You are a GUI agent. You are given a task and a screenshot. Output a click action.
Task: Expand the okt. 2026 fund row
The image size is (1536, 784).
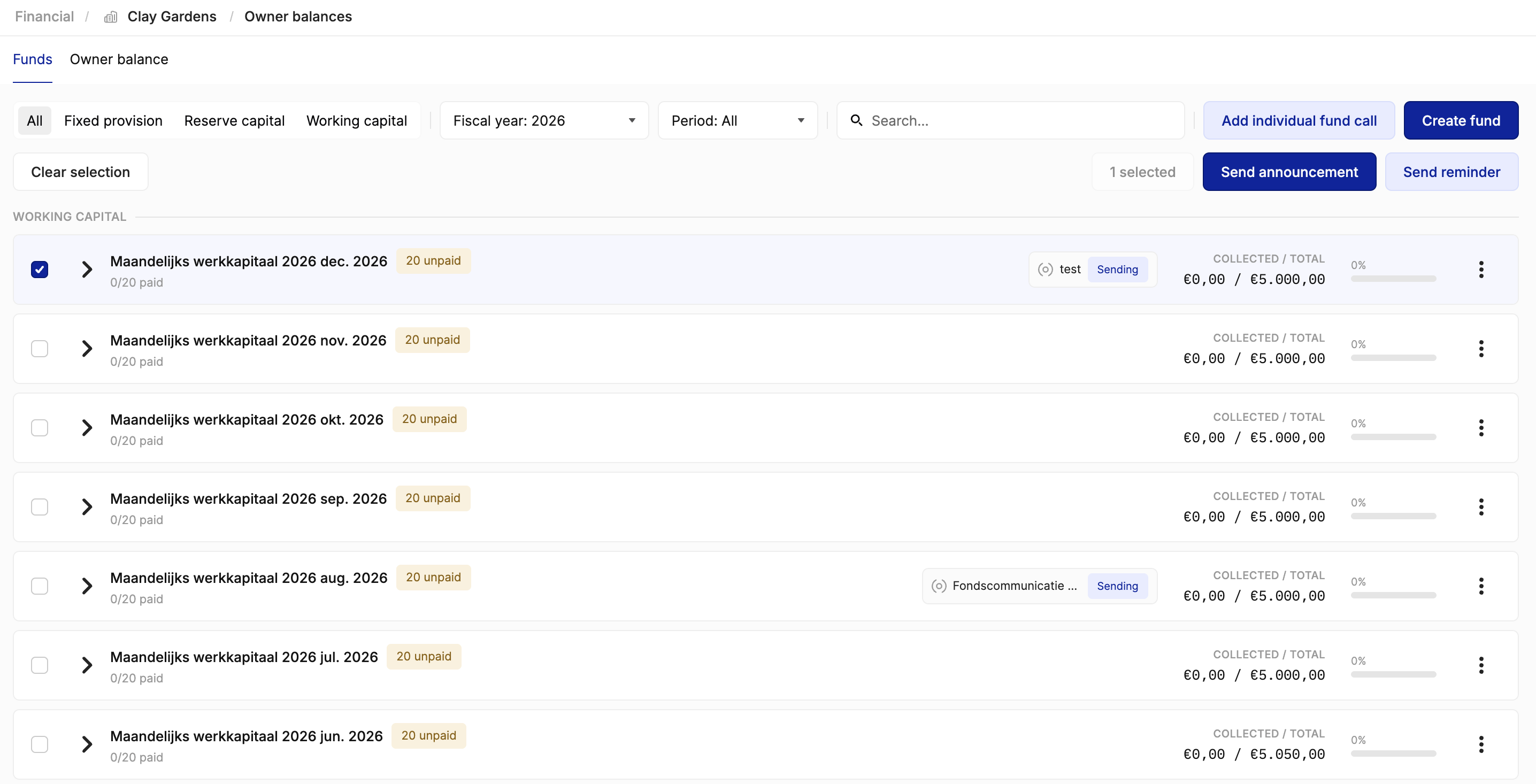point(87,427)
